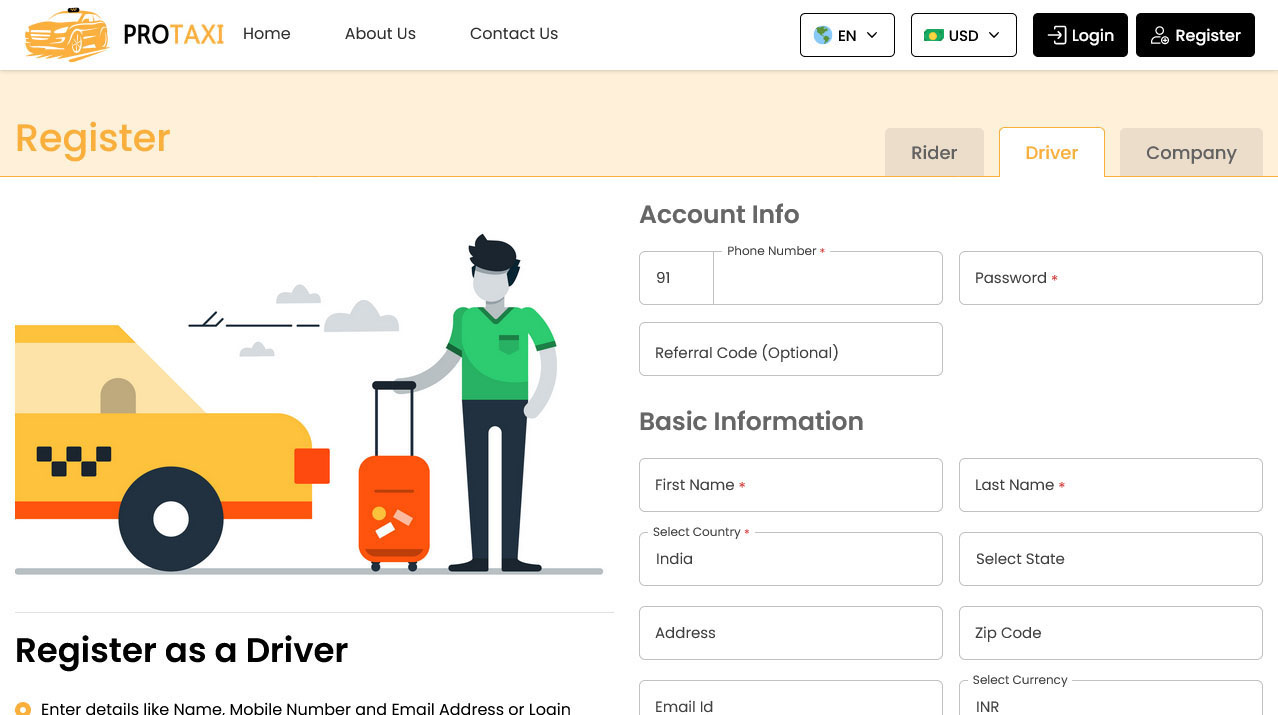1278x715 pixels.
Task: Open the Select State dropdown
Action: coord(1110,559)
